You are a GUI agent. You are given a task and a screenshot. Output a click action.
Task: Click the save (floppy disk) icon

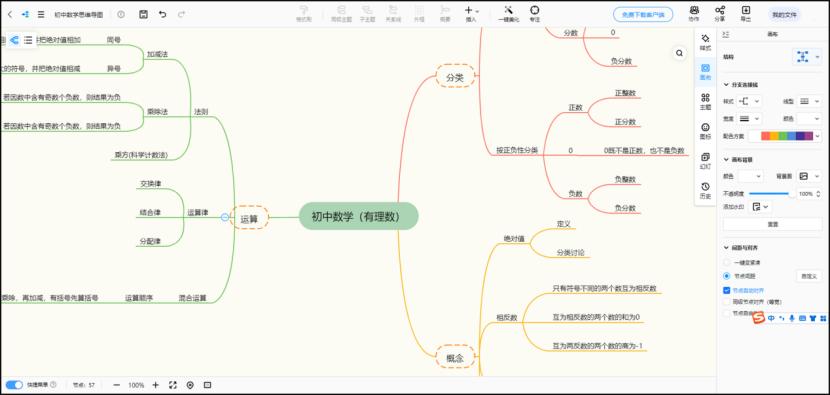coord(143,15)
